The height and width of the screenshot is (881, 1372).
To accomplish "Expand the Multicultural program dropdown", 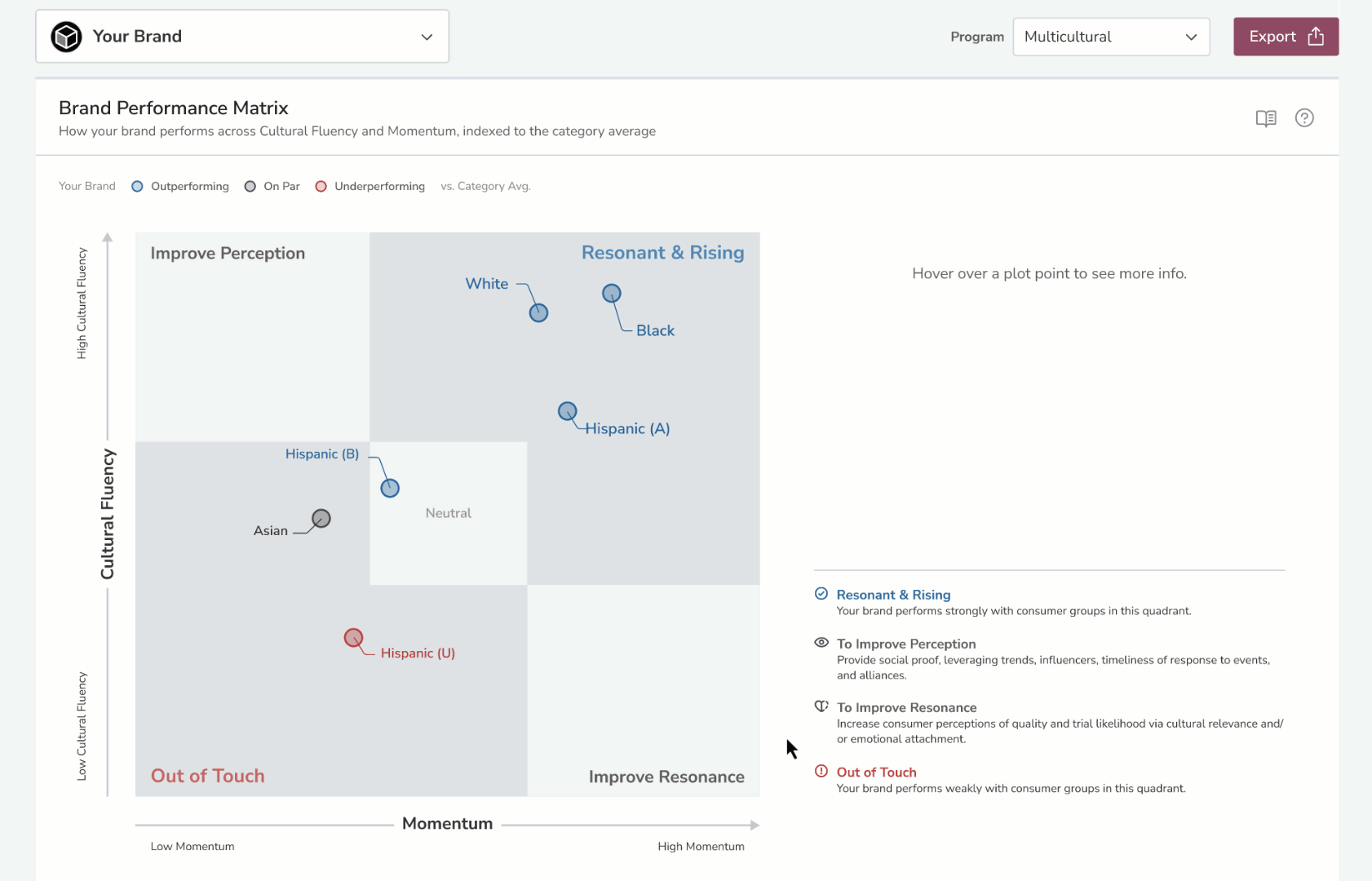I will pyautogui.click(x=1111, y=37).
